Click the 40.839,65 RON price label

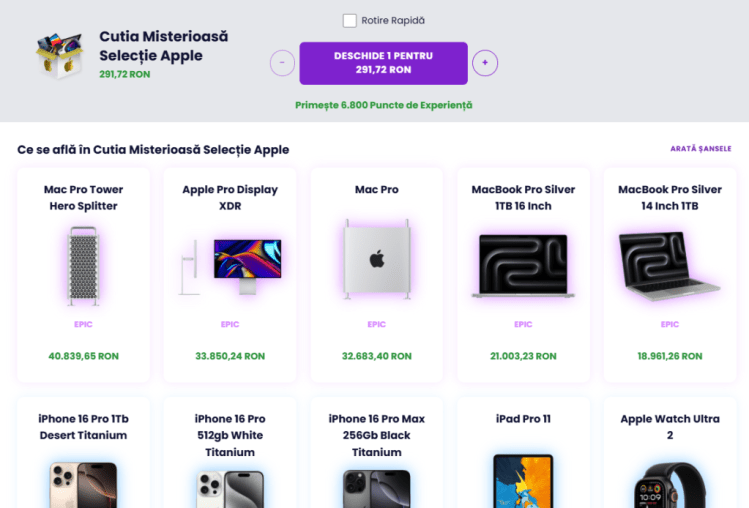coord(83,356)
